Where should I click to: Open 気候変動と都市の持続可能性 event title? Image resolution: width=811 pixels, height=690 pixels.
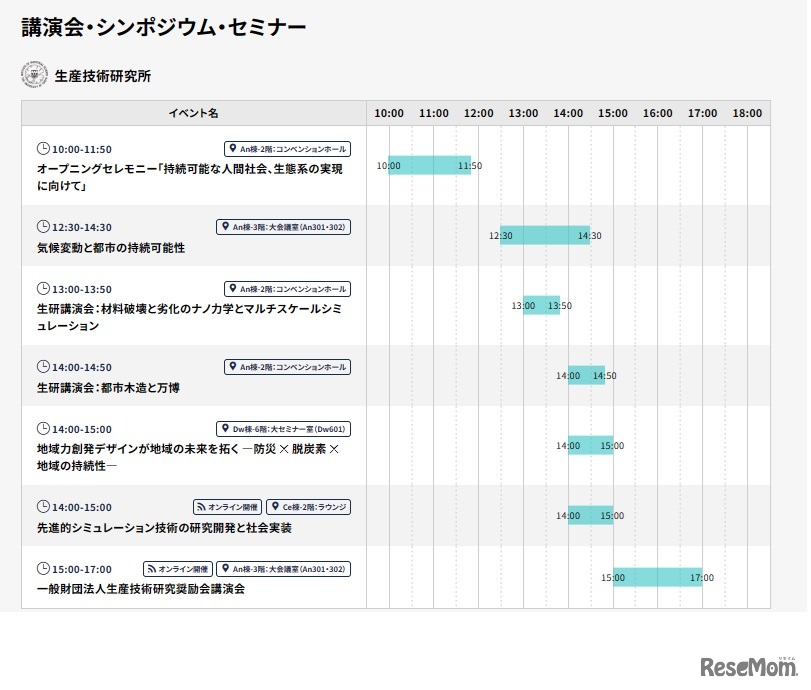pos(111,248)
